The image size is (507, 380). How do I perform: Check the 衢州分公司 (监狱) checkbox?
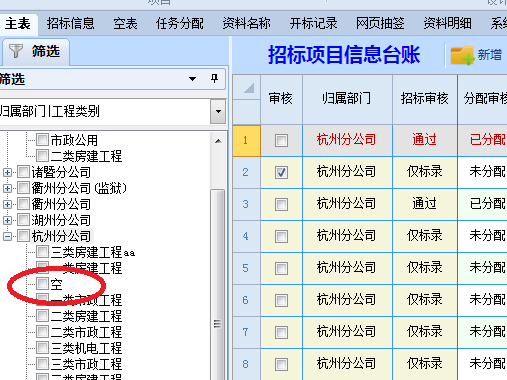pyautogui.click(x=24, y=188)
